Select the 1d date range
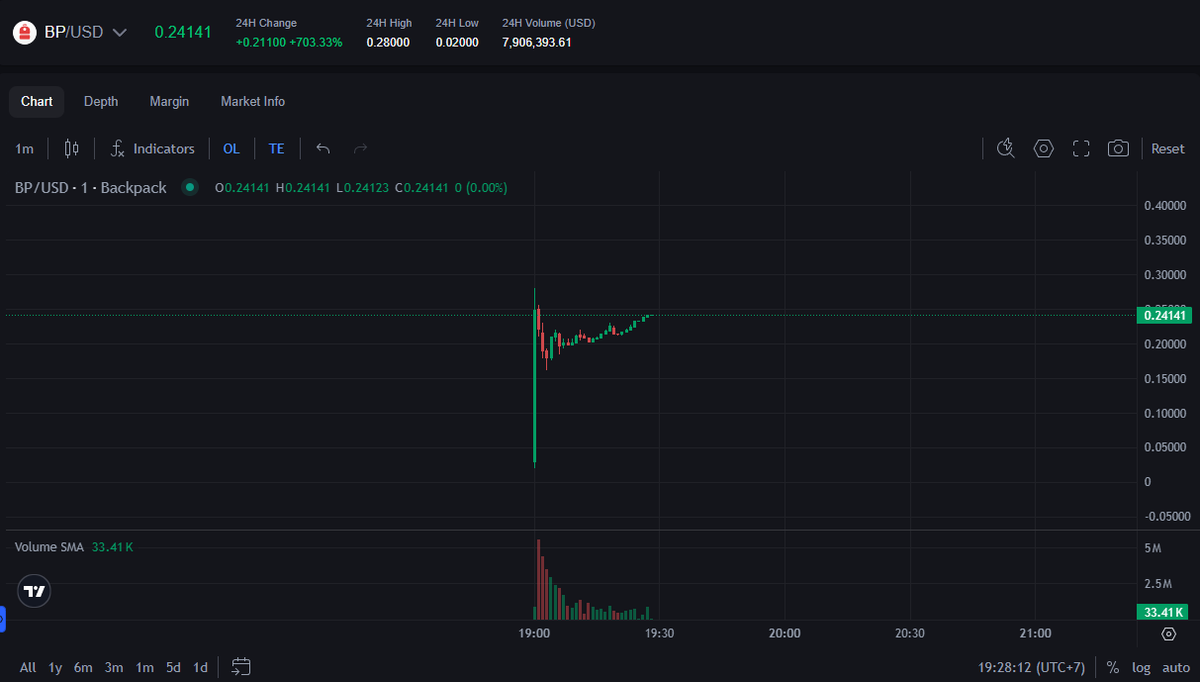Screen dimensions: 1200x682 tap(201, 667)
